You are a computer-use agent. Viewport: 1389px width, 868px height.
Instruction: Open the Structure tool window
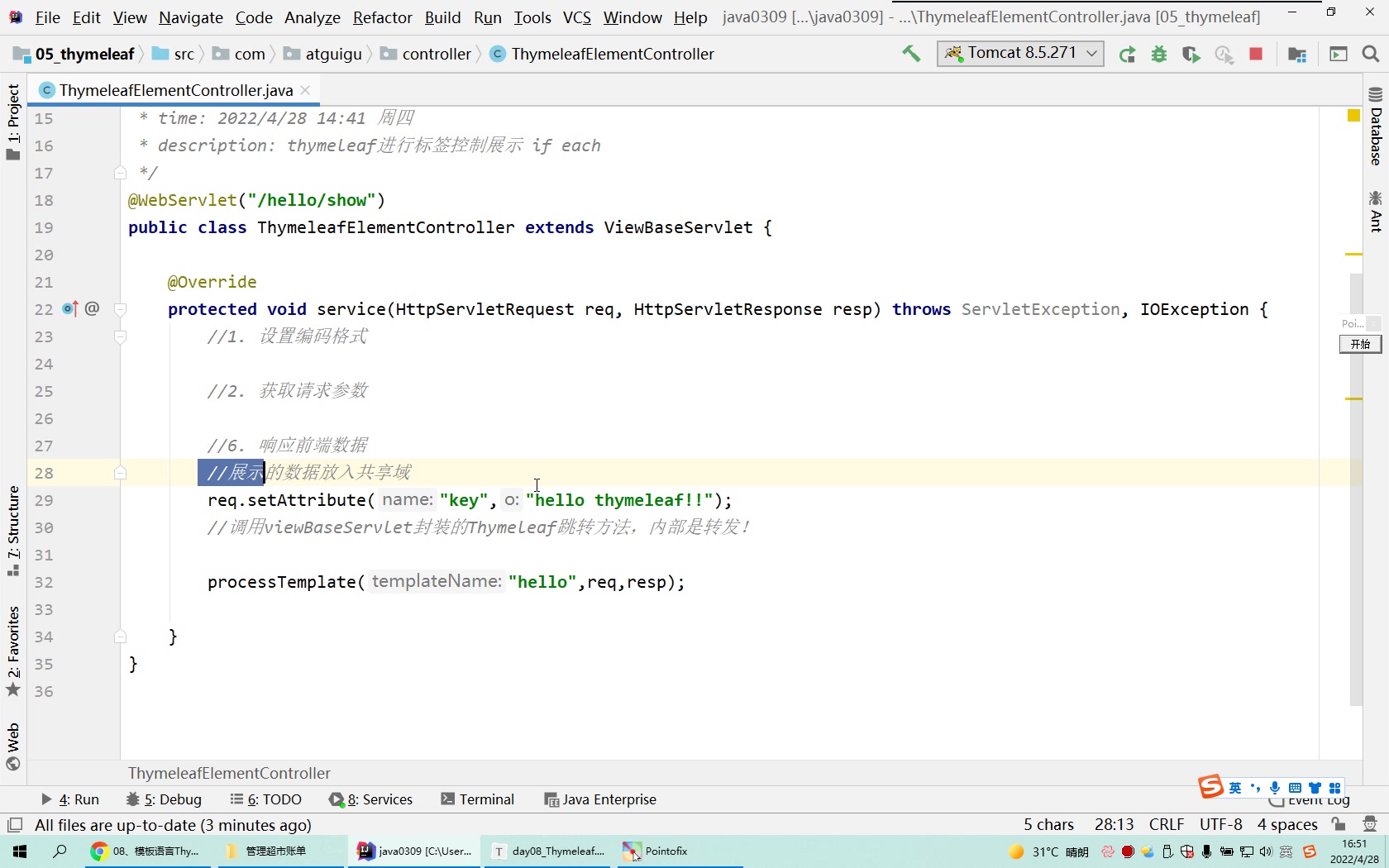pyautogui.click(x=13, y=532)
